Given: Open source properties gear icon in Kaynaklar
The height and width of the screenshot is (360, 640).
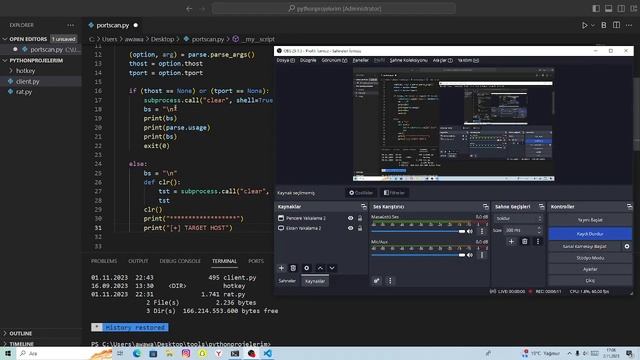Looking at the screenshot, I should [307, 268].
